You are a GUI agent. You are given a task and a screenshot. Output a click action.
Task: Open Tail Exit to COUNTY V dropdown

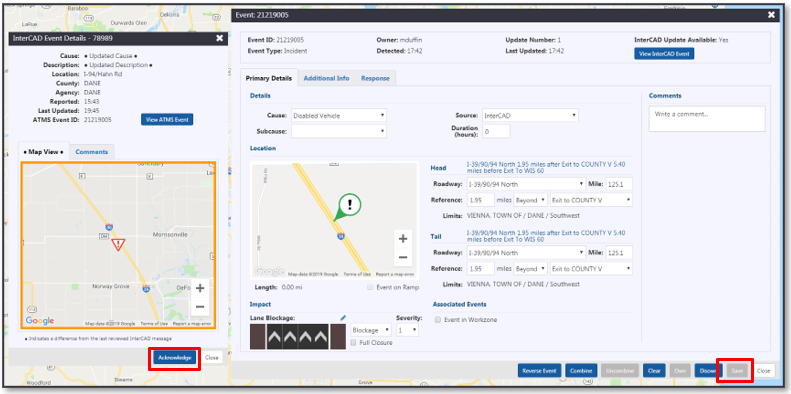[x=591, y=269]
